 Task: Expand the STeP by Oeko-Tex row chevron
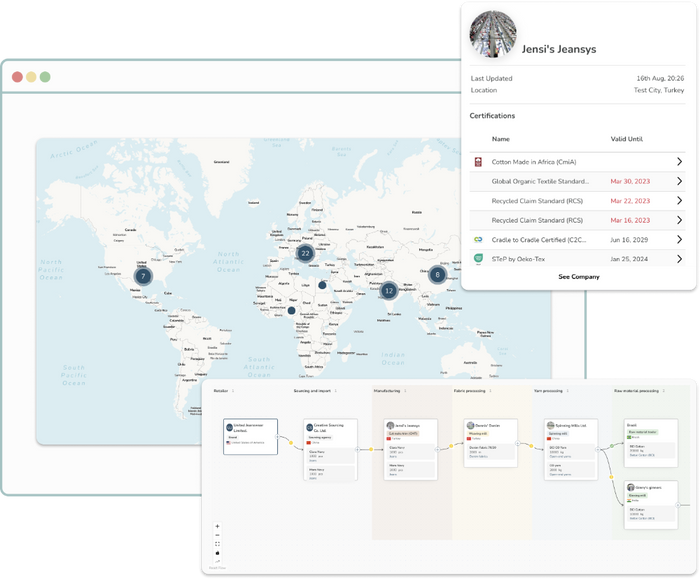[679, 258]
